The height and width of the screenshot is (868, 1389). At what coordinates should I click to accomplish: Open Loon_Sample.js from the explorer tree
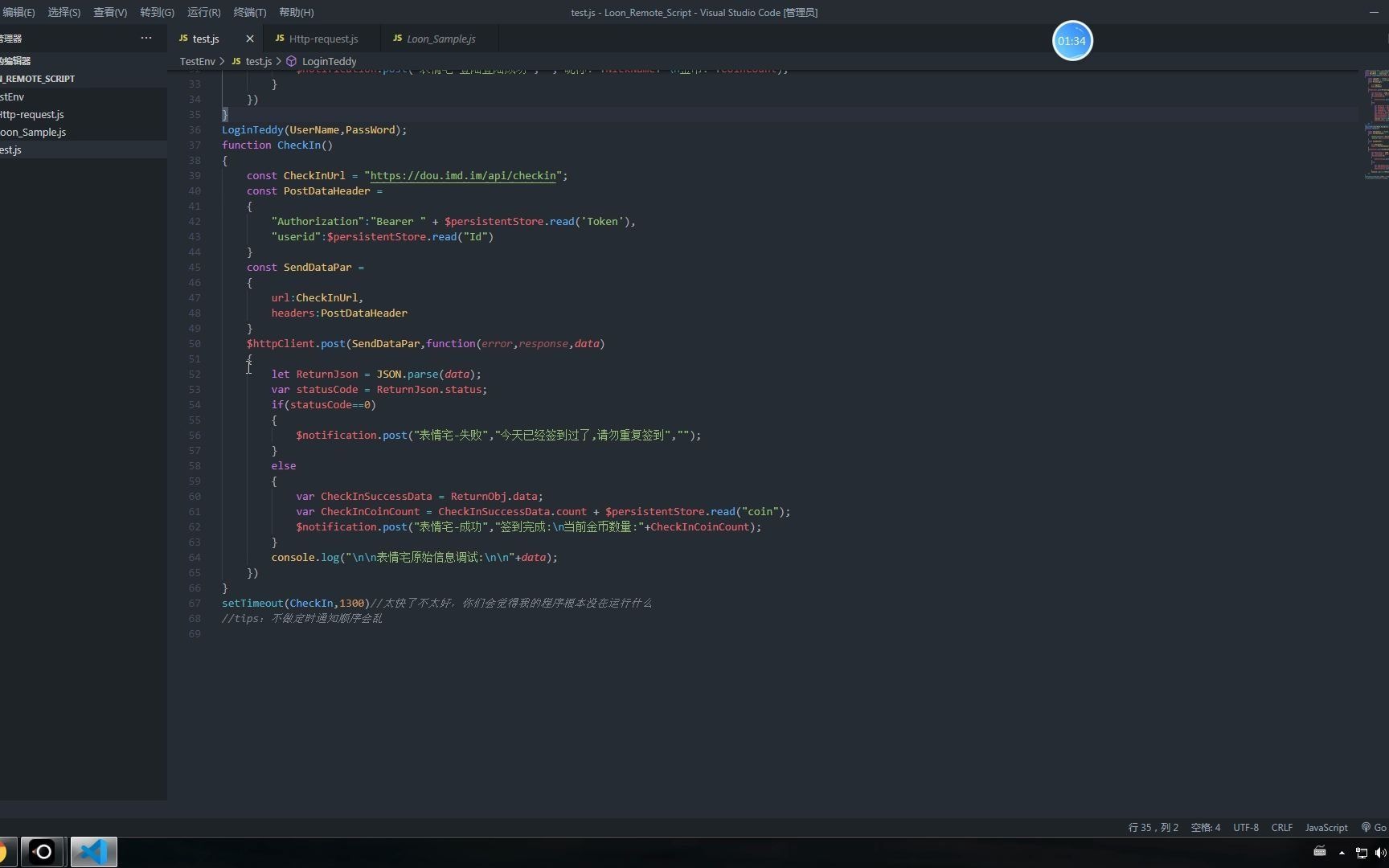pyautogui.click(x=84, y=132)
